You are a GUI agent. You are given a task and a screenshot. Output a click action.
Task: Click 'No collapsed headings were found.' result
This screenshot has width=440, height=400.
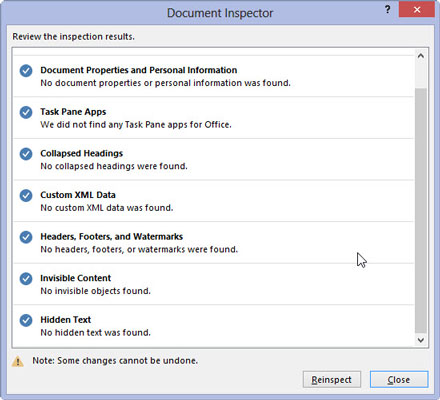coord(114,166)
